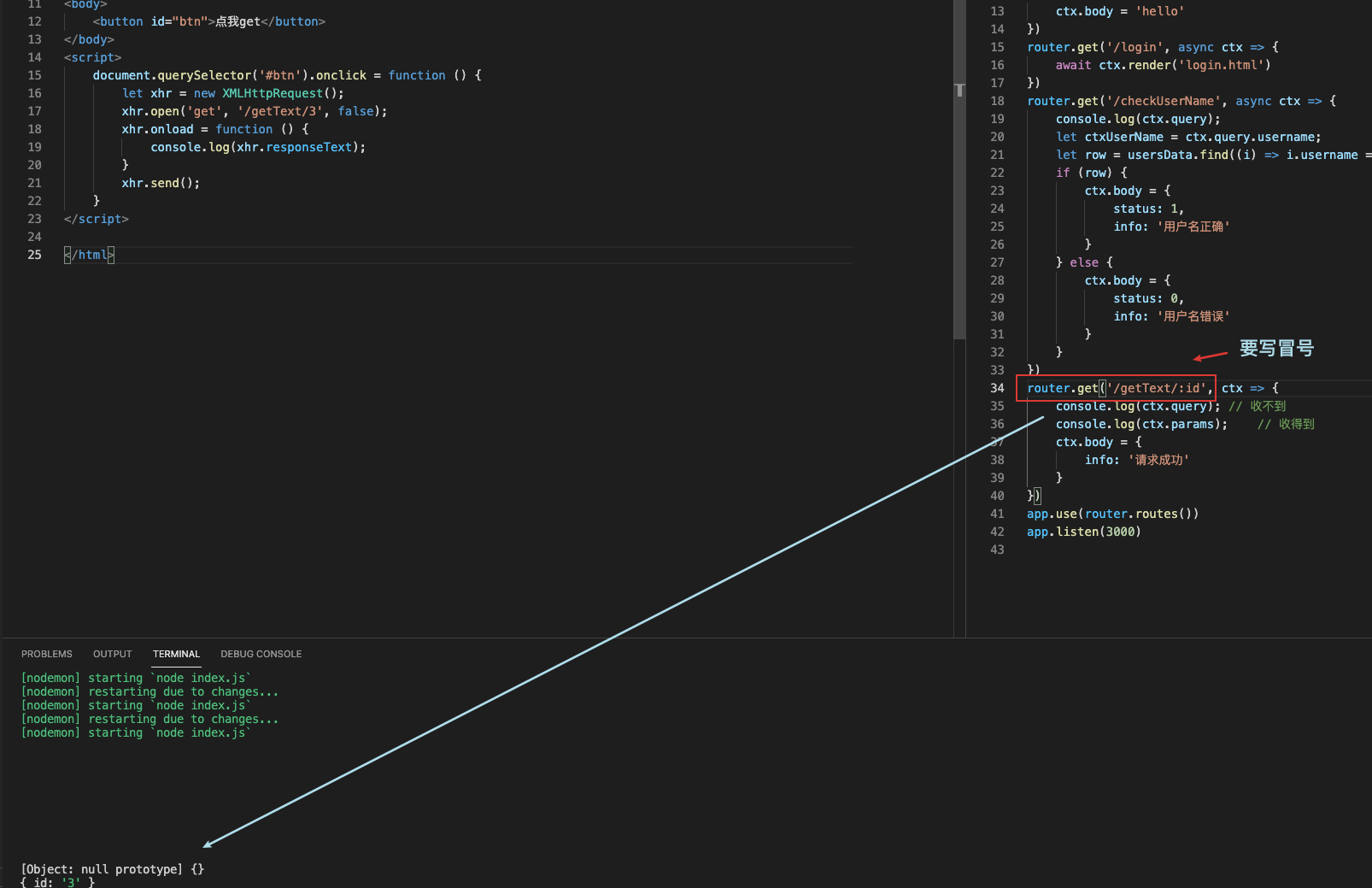
Task: Click the '// 收得到' comment on line 36
Action: (1286, 424)
